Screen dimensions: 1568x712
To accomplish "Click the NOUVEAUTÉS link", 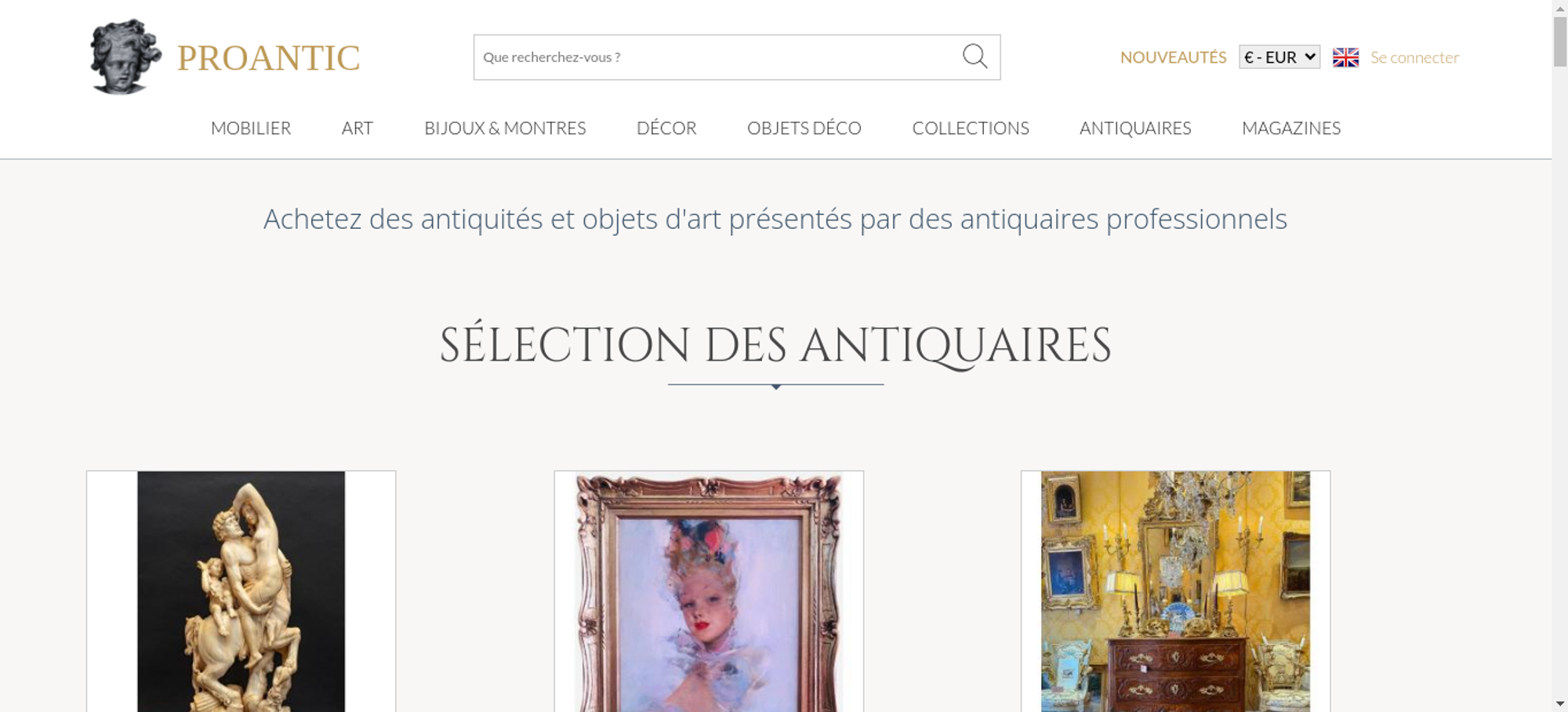I will pos(1173,57).
